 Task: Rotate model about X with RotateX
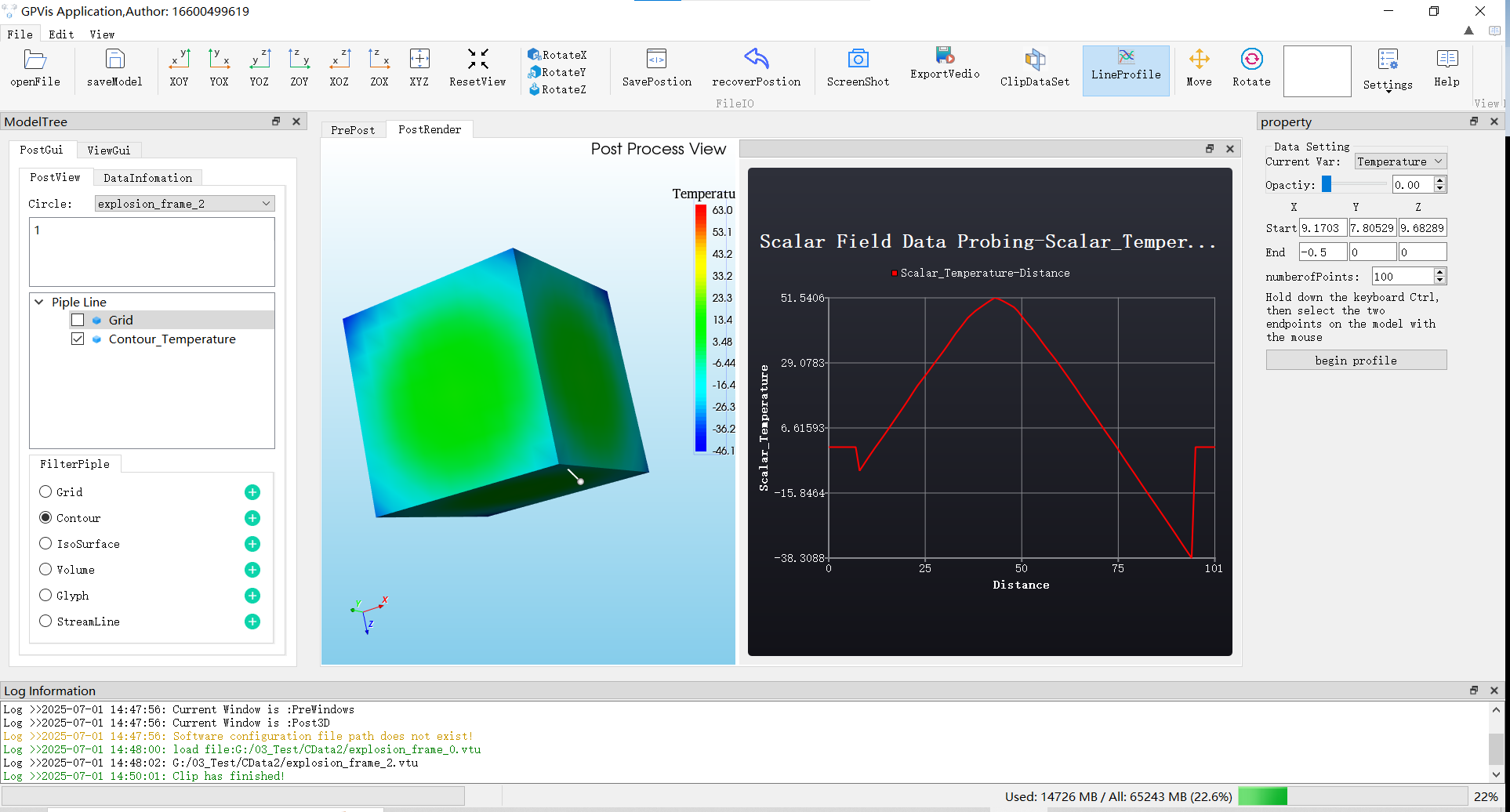557,55
